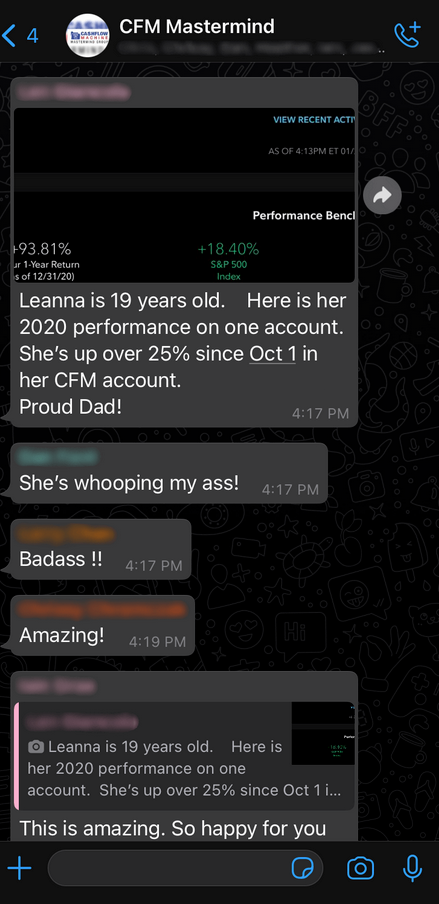Open the quoted reply thumbnail image
439x904 pixels.
323,733
